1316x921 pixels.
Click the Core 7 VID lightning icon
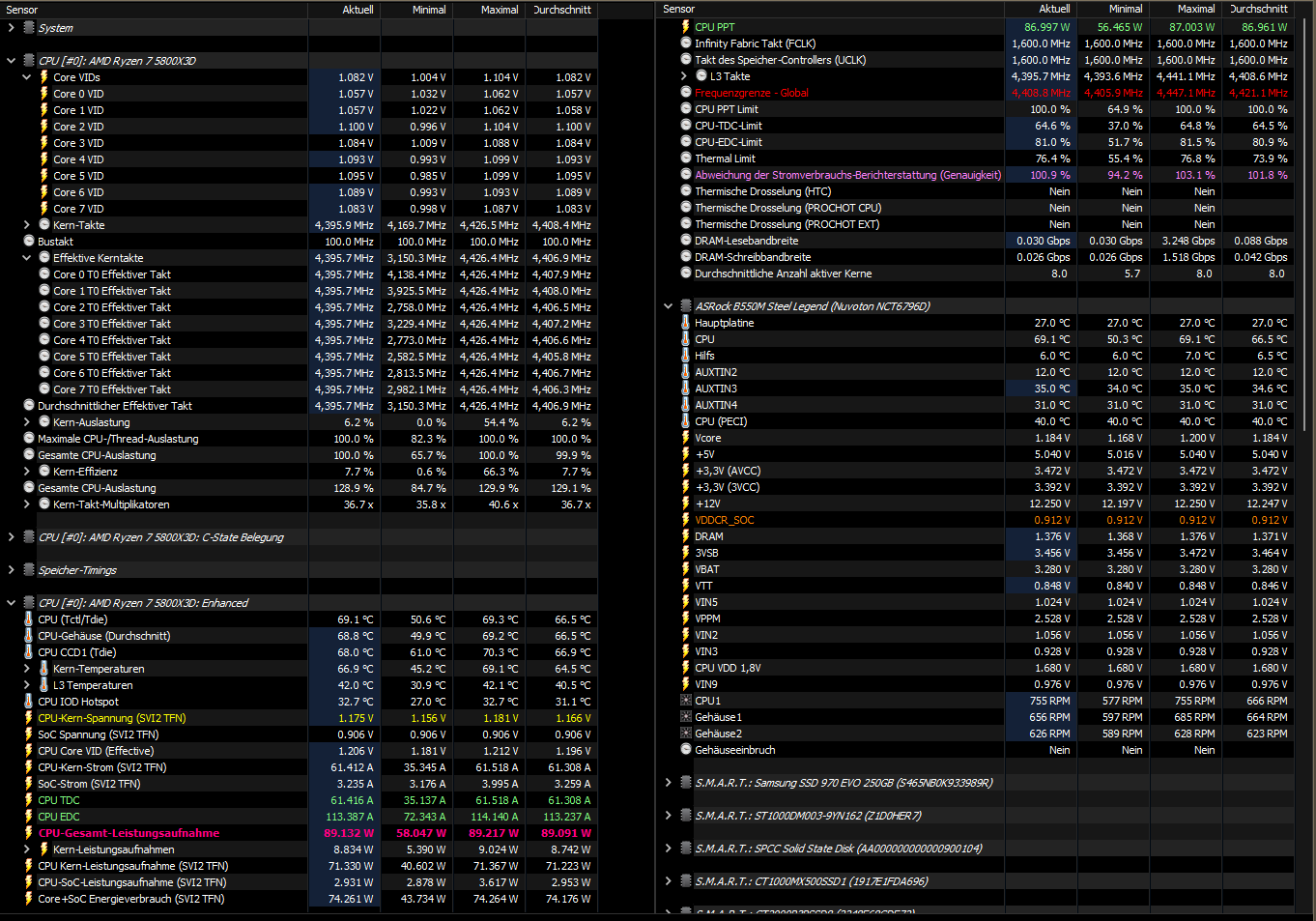[x=43, y=209]
